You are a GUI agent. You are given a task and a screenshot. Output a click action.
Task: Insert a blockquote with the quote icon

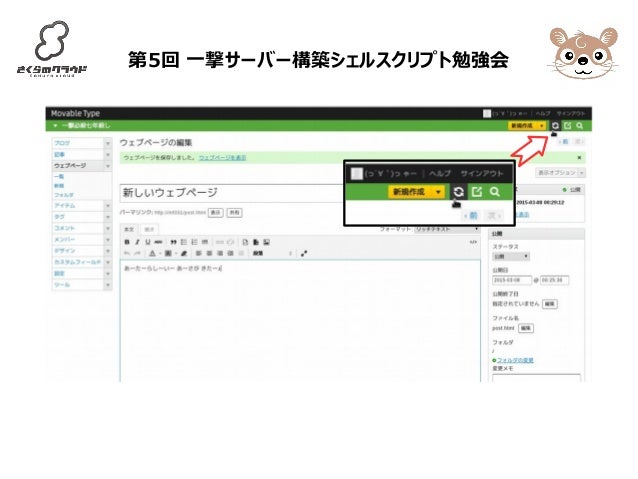click(173, 242)
